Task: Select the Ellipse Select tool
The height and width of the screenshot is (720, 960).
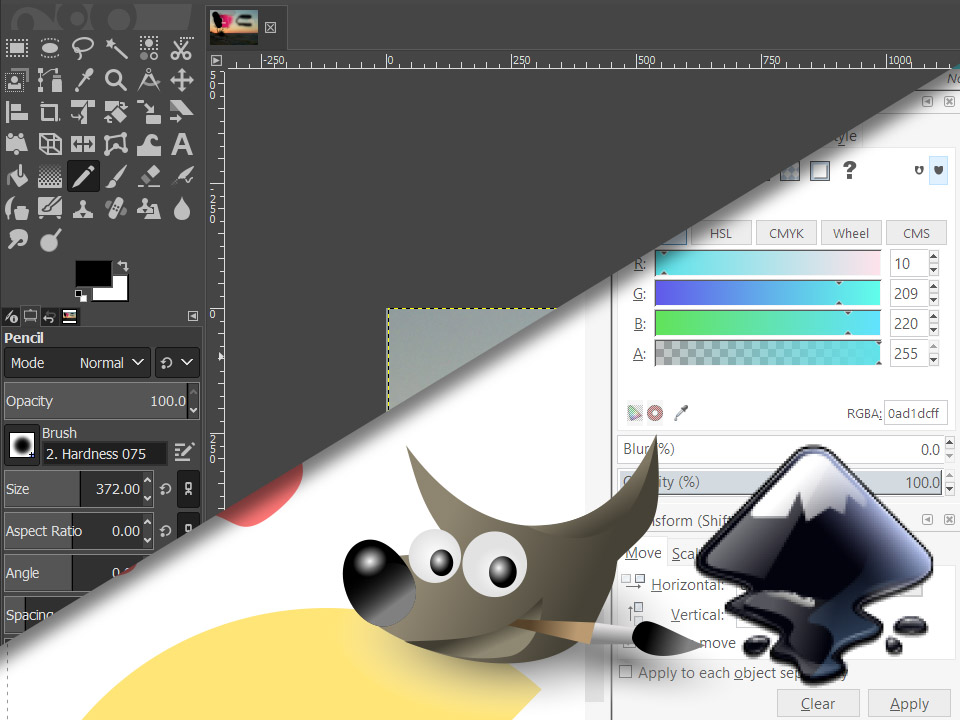Action: 50,48
